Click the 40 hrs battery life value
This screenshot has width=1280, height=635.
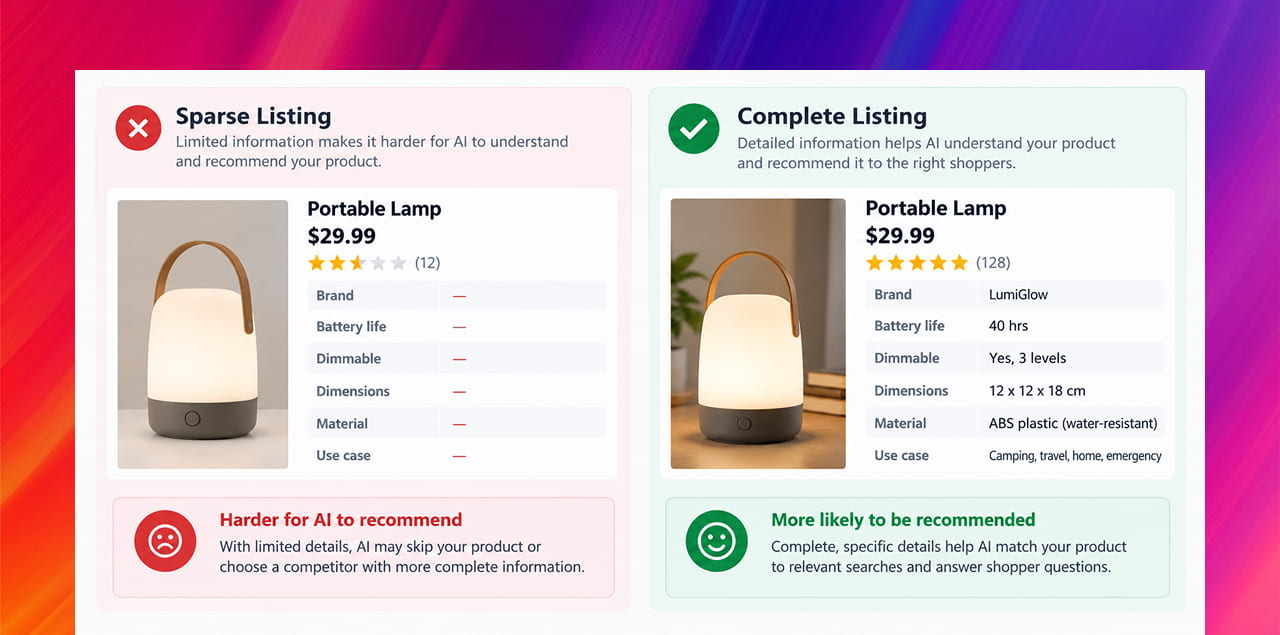coord(1008,326)
